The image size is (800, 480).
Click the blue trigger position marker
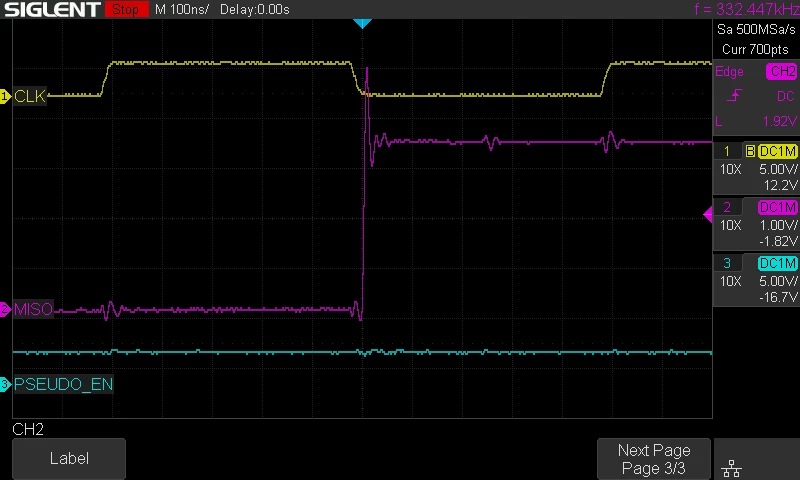pos(362,23)
